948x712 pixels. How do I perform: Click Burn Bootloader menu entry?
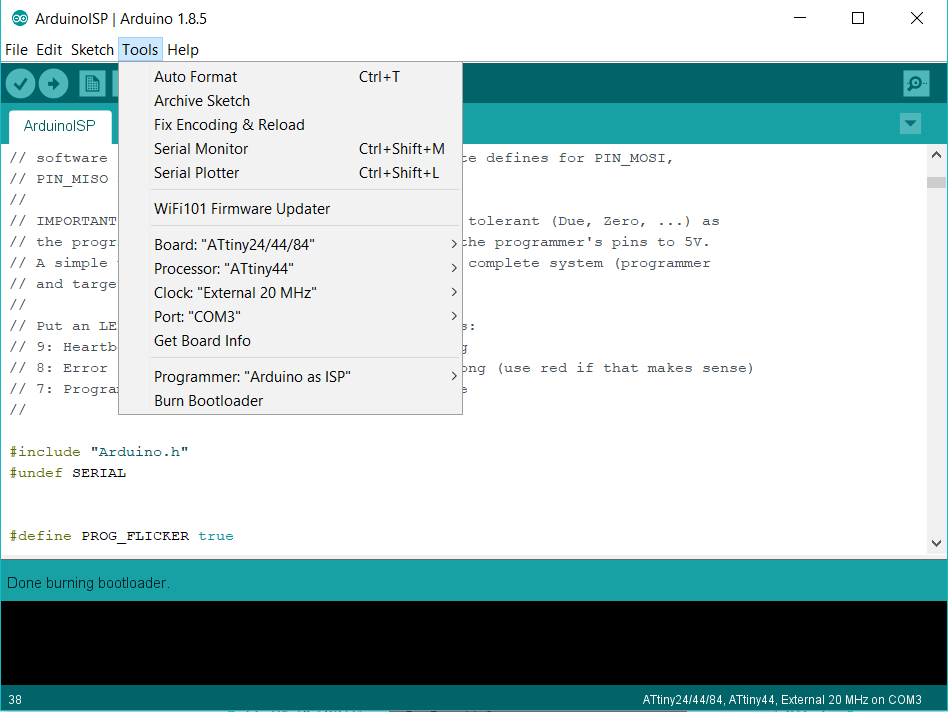pyautogui.click(x=290, y=401)
